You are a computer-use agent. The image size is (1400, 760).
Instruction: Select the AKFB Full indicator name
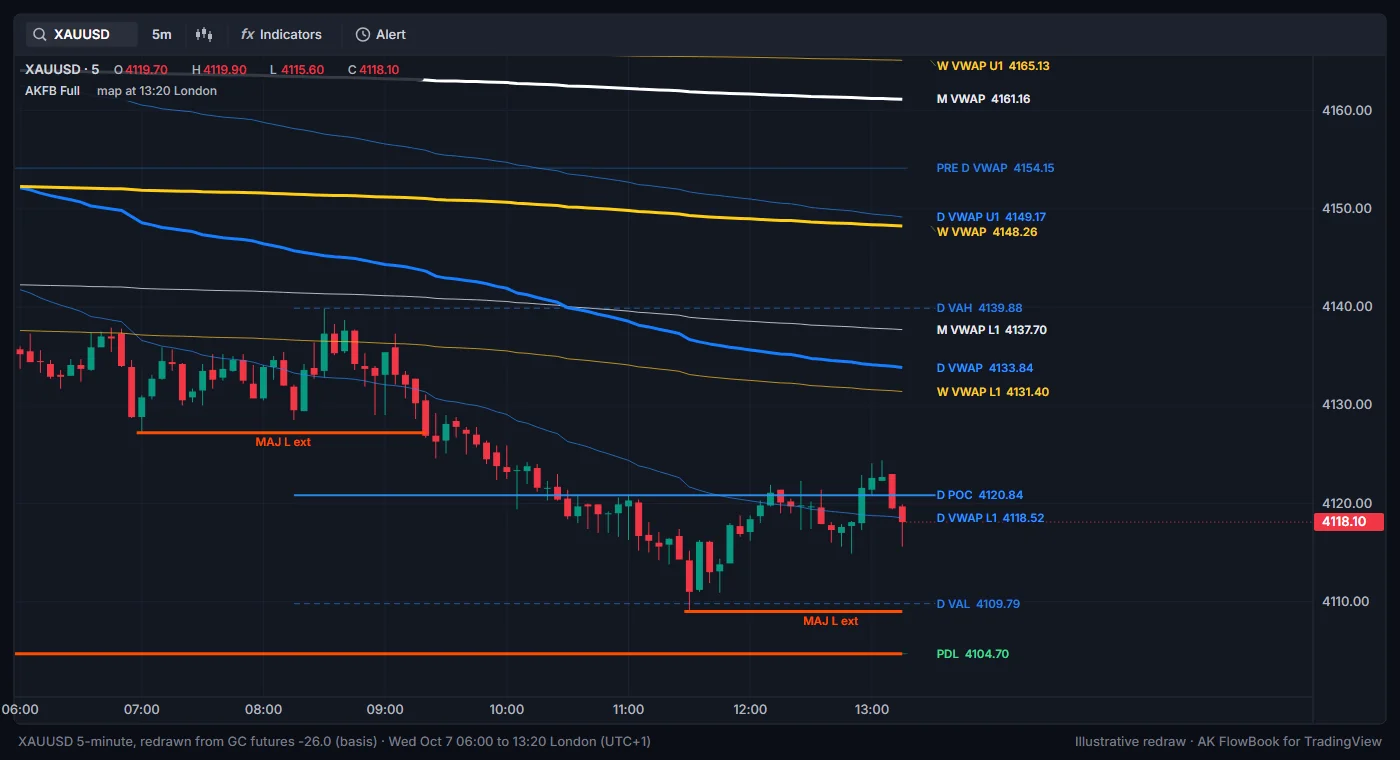tap(53, 91)
